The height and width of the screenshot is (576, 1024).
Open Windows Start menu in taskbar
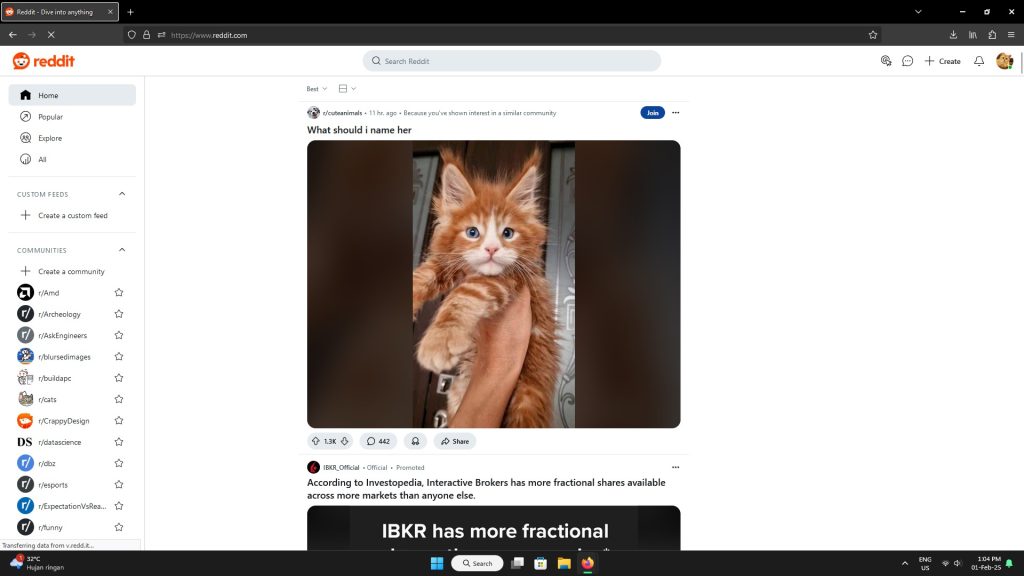point(437,563)
